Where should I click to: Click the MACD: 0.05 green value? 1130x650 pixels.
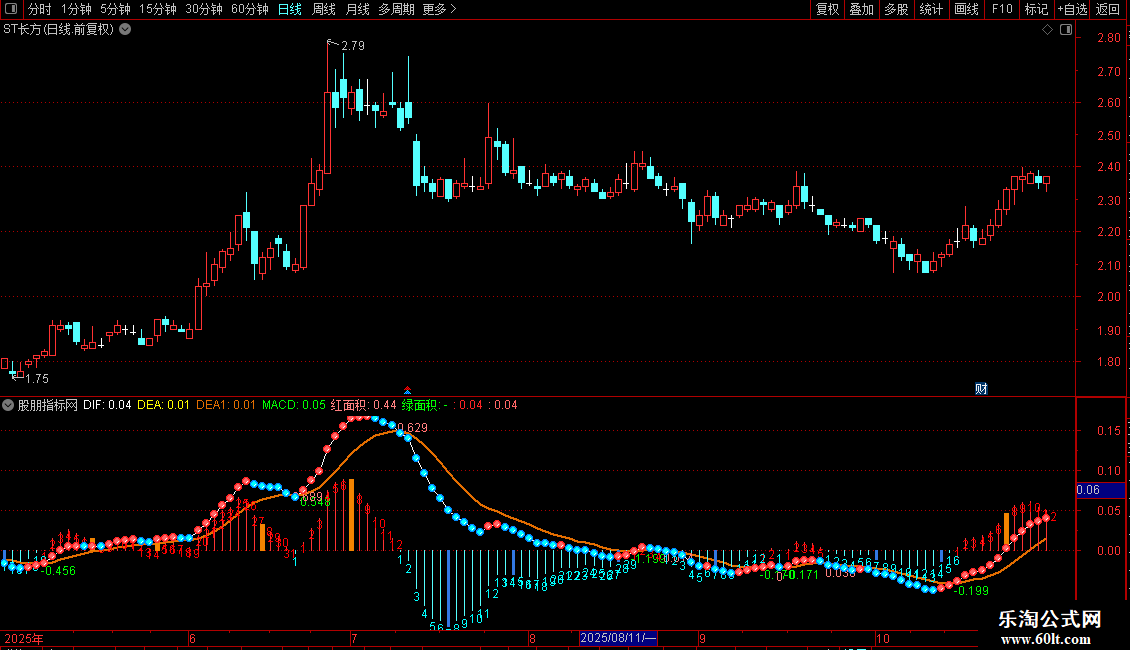(293, 405)
